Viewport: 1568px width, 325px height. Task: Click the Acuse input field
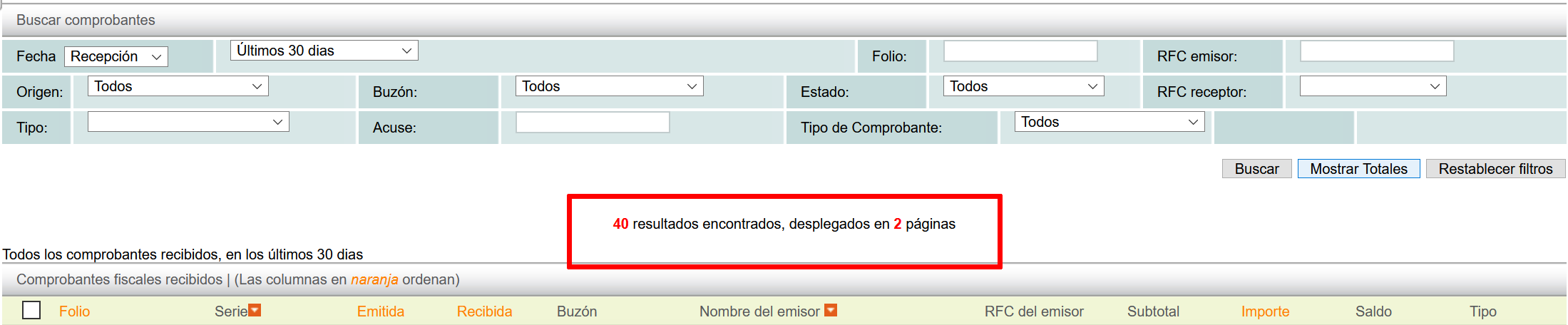593,123
